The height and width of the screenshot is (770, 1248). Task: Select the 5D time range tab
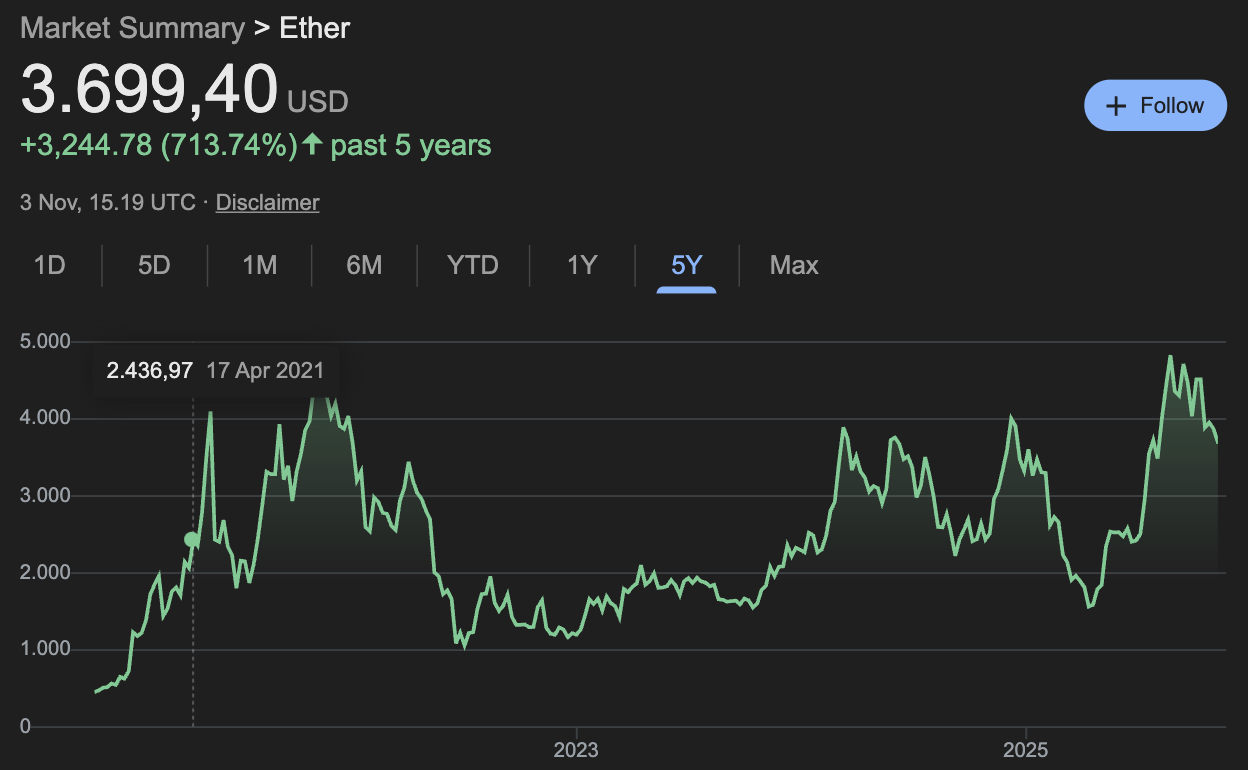point(154,265)
